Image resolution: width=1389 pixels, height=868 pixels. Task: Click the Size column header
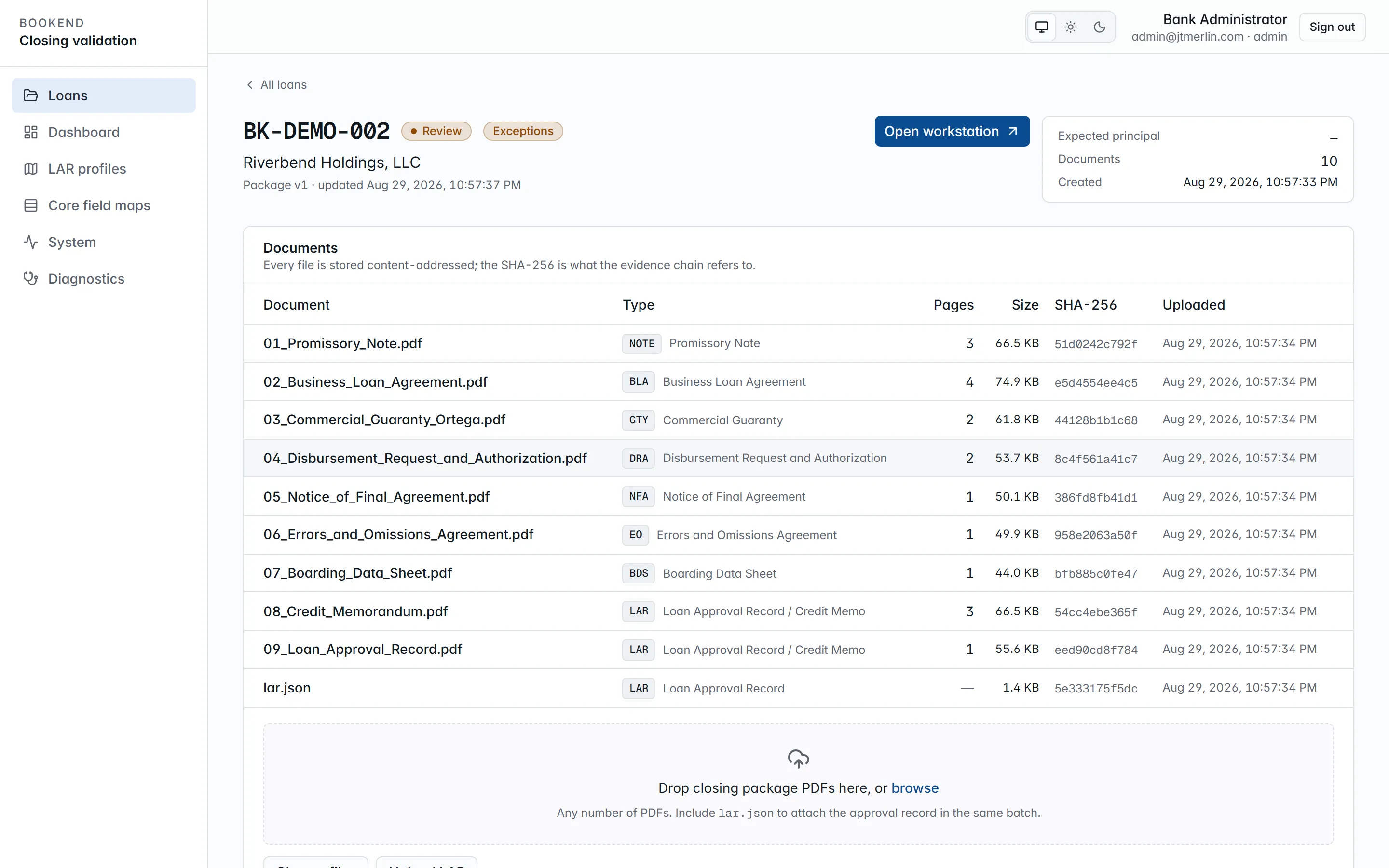click(x=1025, y=305)
